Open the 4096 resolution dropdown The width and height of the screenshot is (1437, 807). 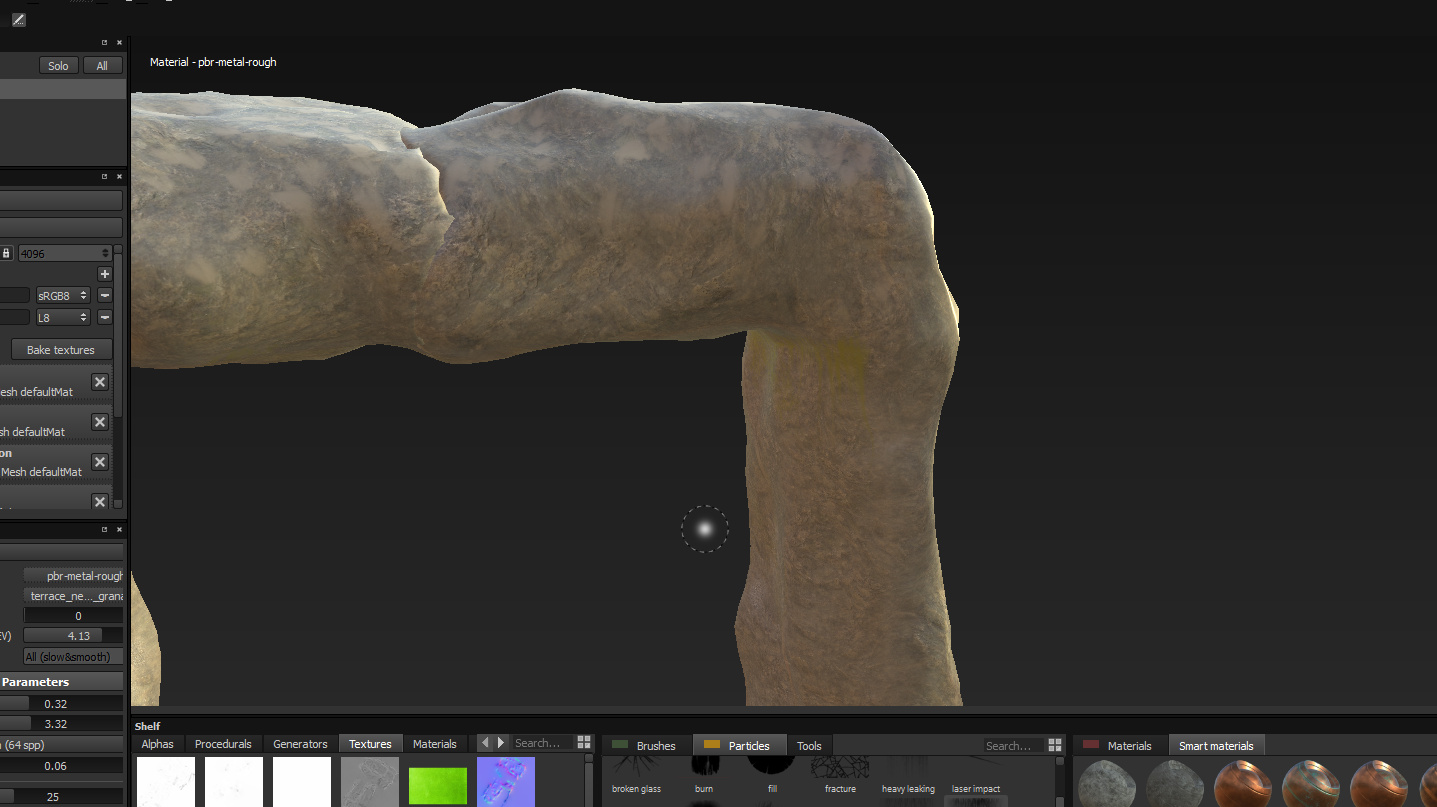(64, 254)
